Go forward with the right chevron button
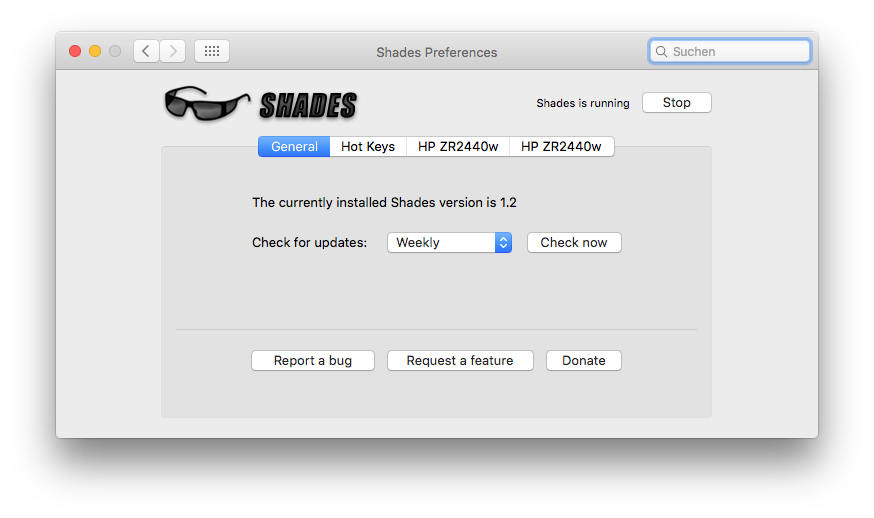This screenshot has width=874, height=518. pos(173,51)
